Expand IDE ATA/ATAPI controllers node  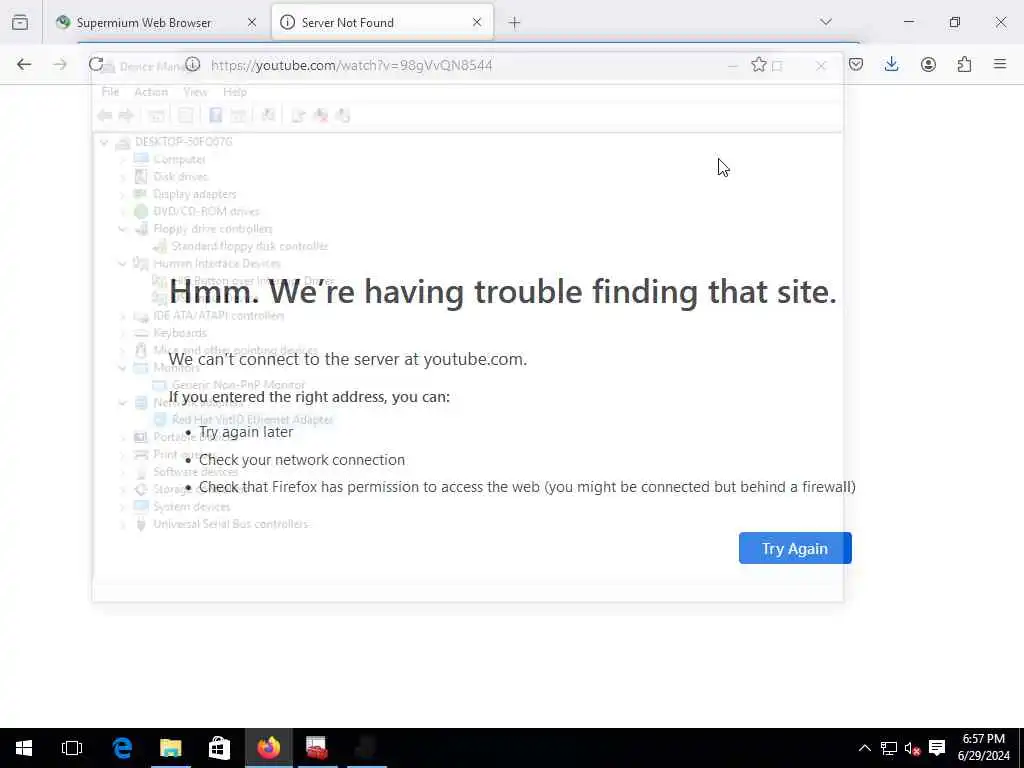pyautogui.click(x=122, y=315)
